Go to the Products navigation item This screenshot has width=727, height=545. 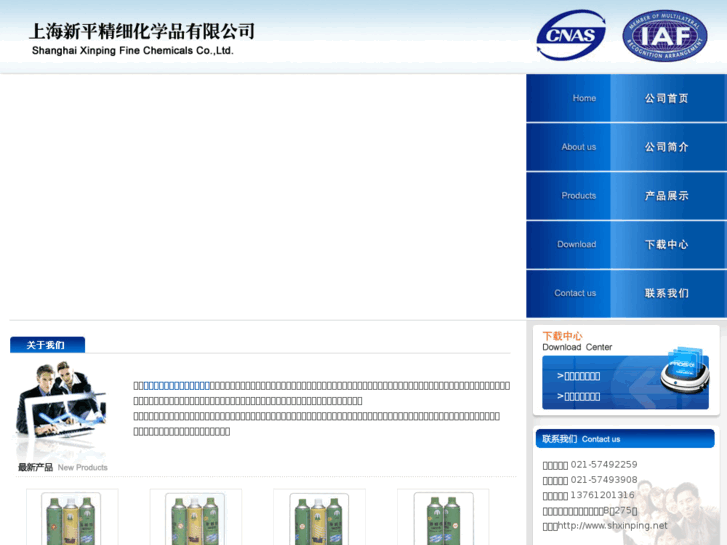pos(626,196)
